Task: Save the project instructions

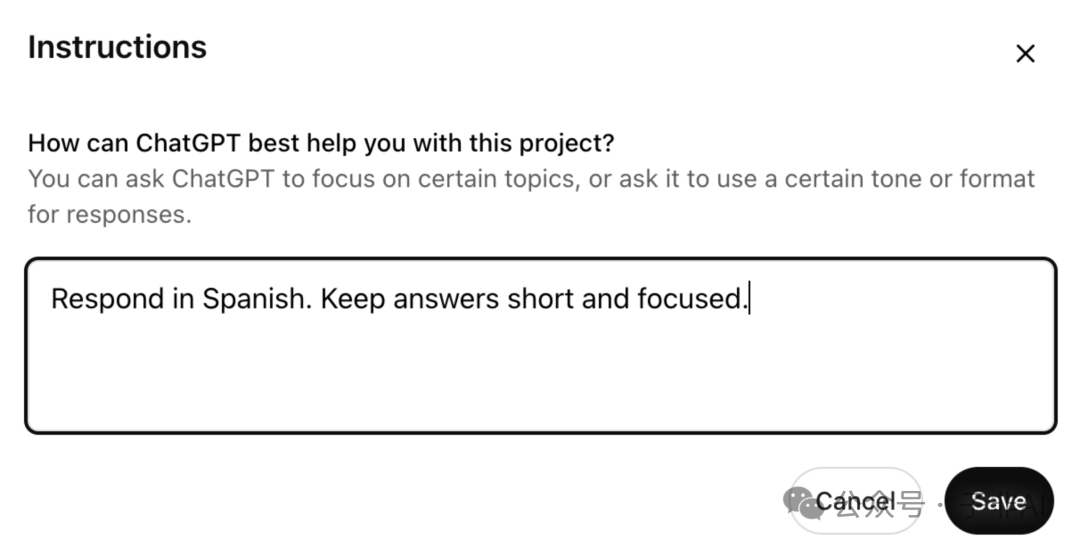Action: 998,501
